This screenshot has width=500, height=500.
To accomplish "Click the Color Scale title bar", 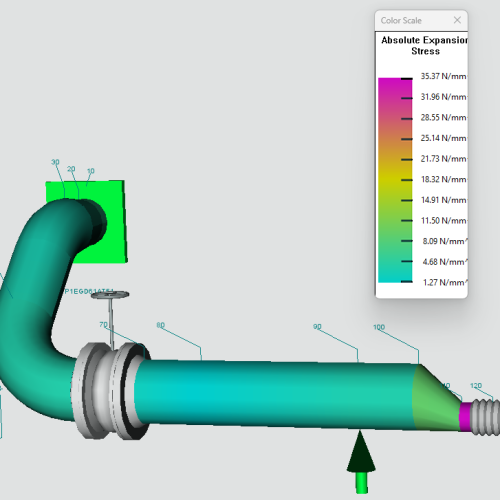I will click(x=413, y=21).
